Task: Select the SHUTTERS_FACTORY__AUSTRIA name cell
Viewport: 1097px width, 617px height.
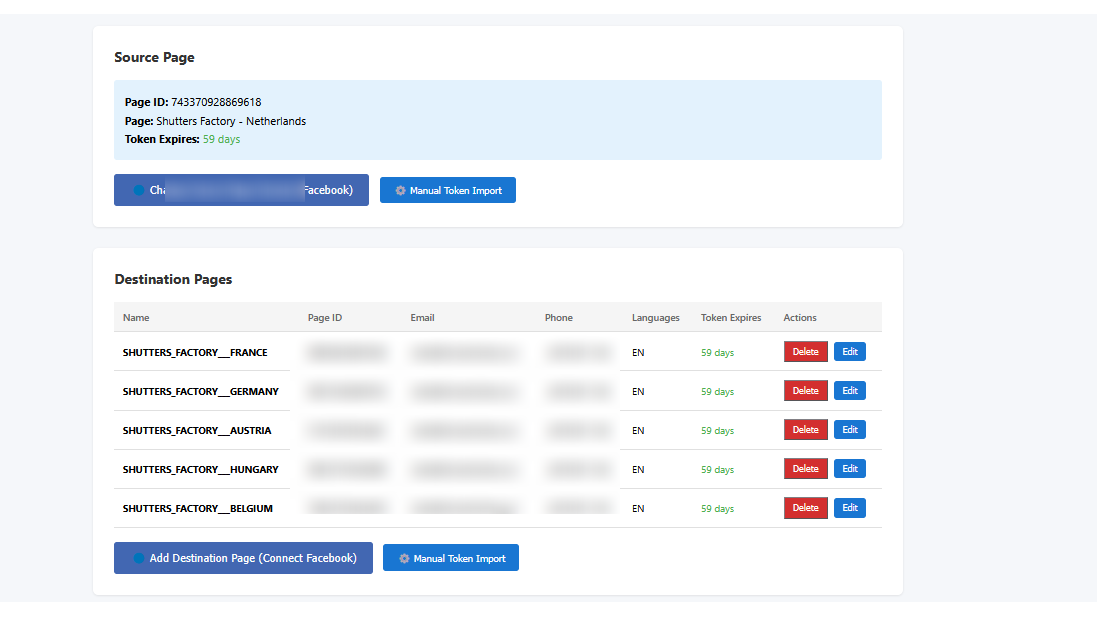Action: [x=197, y=431]
